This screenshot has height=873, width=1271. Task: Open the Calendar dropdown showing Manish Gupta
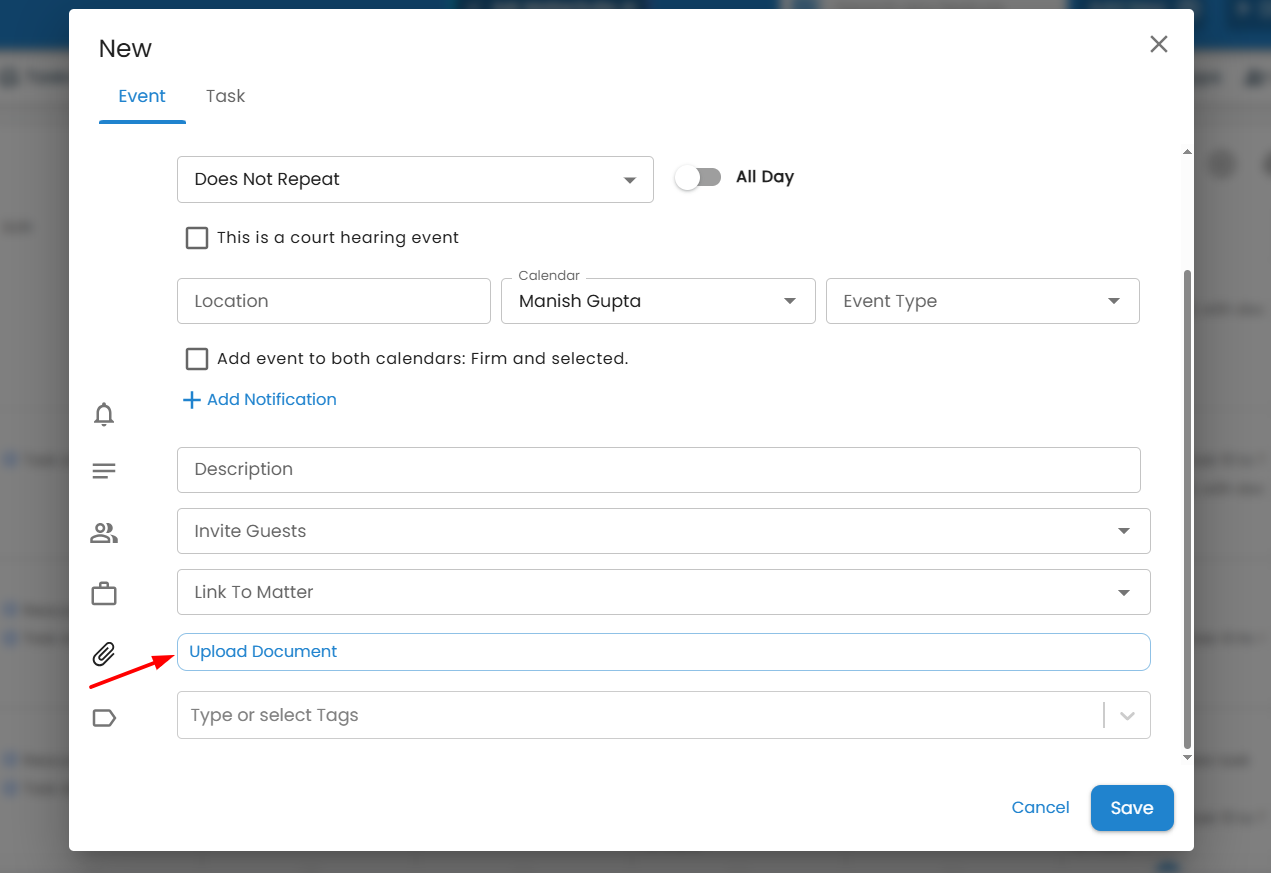click(x=658, y=301)
